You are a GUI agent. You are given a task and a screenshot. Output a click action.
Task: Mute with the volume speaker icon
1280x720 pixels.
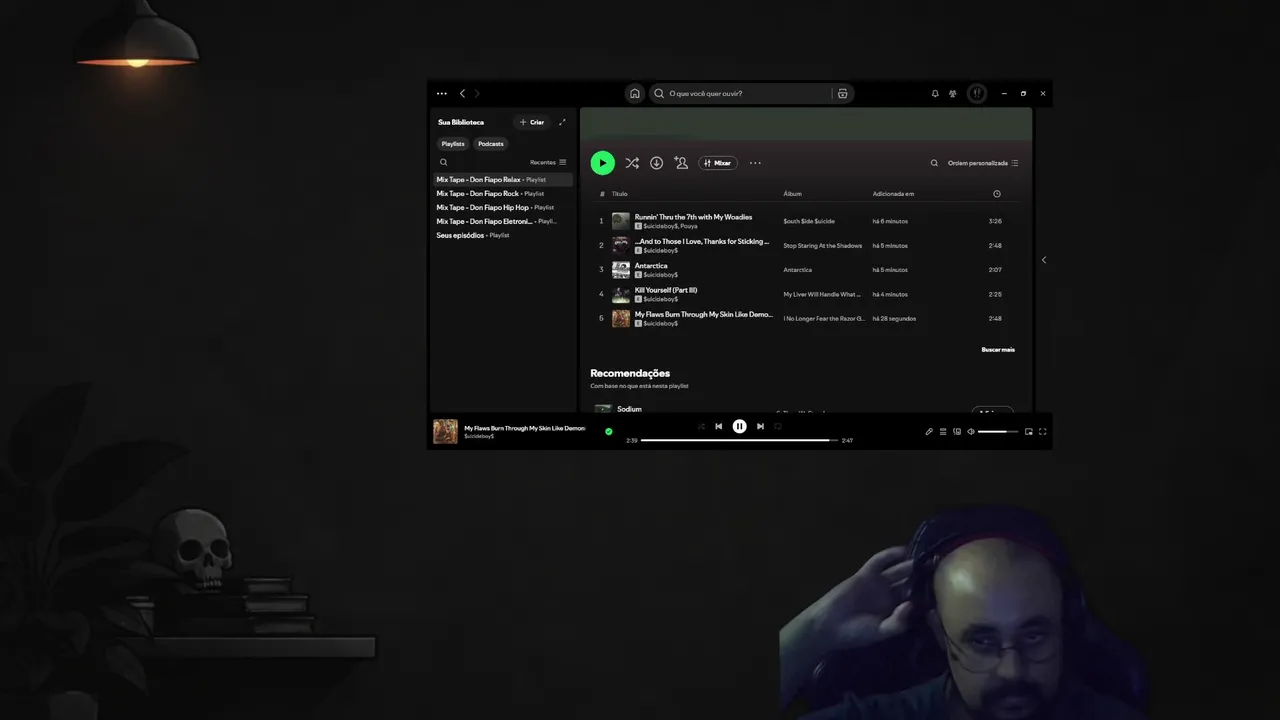(x=971, y=432)
